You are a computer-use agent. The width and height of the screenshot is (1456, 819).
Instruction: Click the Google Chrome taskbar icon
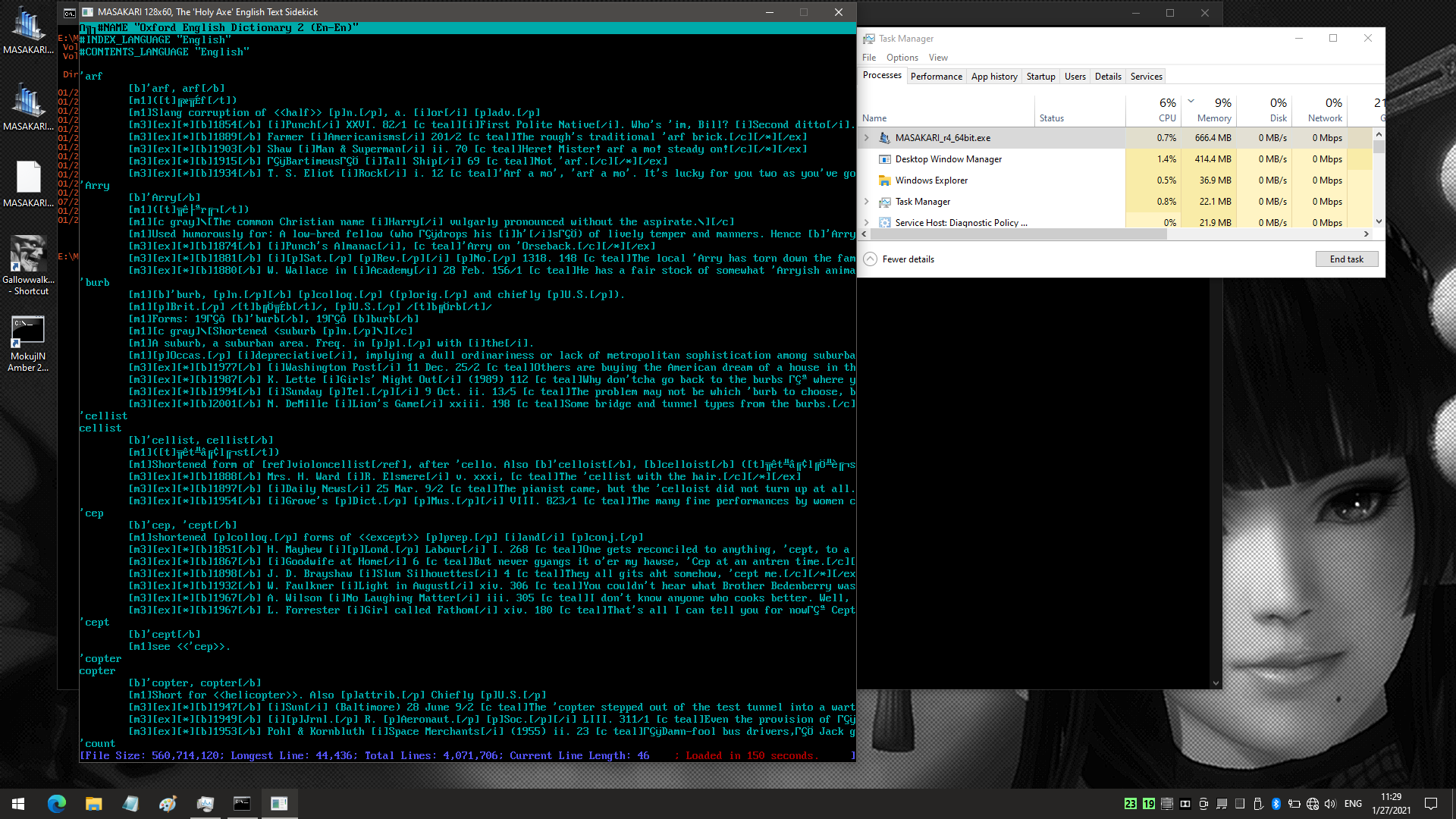coord(57,802)
